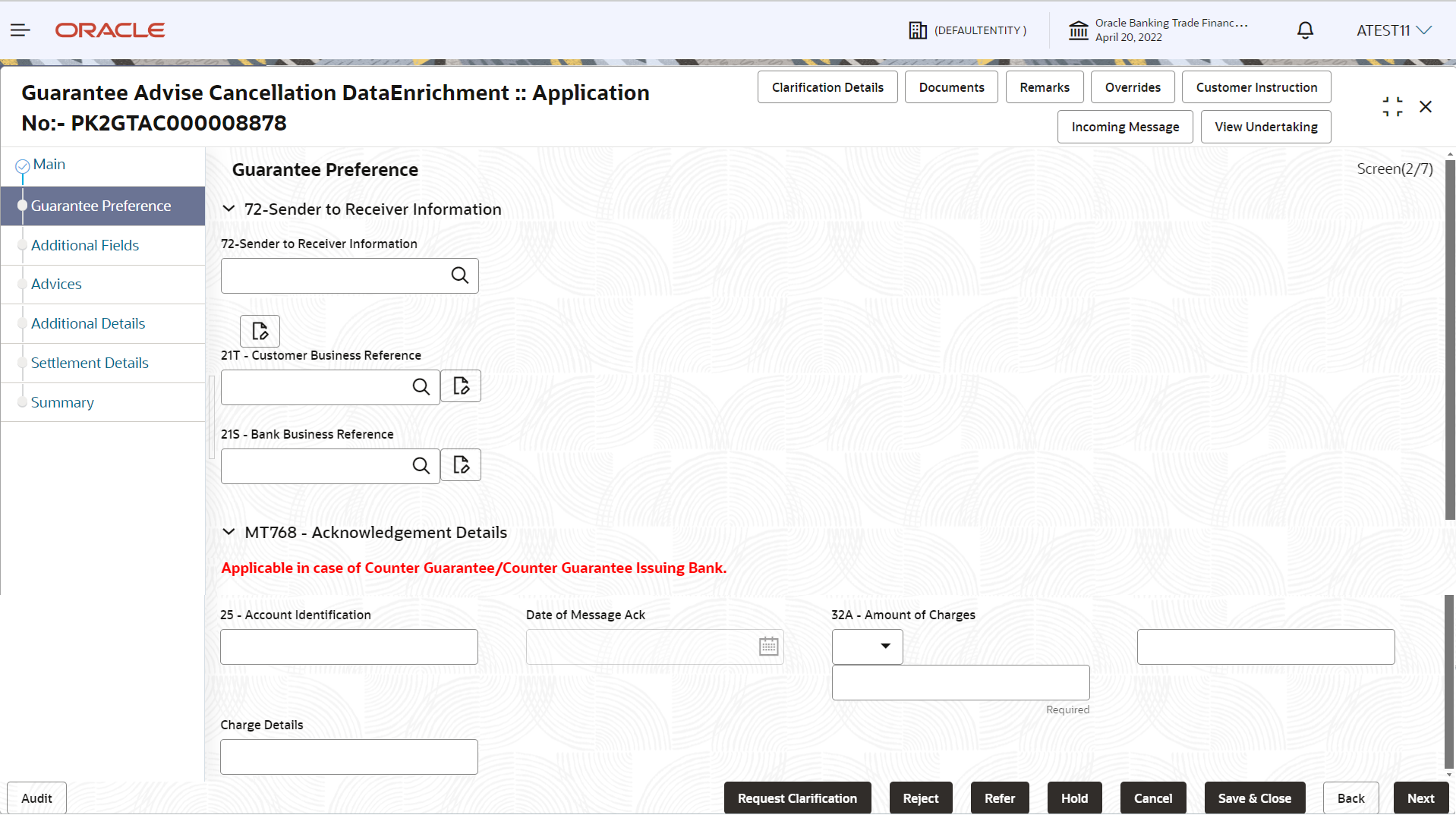This screenshot has height=815, width=1456.
Task: Click the bank branch icon
Action: pyautogui.click(x=1078, y=30)
